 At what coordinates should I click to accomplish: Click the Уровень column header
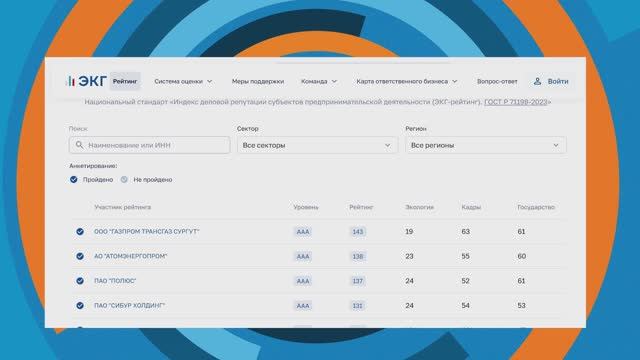[x=306, y=207]
